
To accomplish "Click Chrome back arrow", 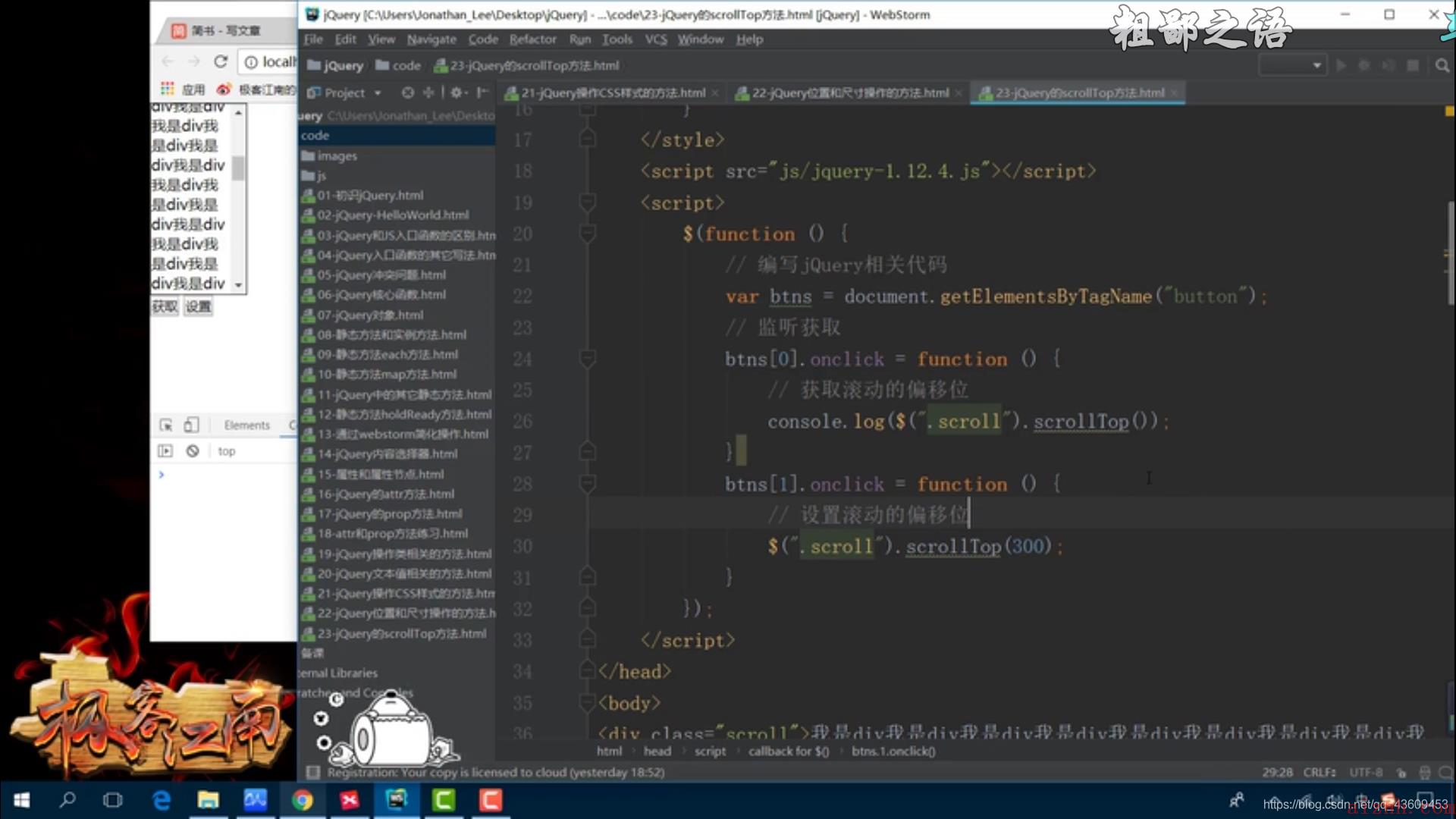I will [x=168, y=61].
